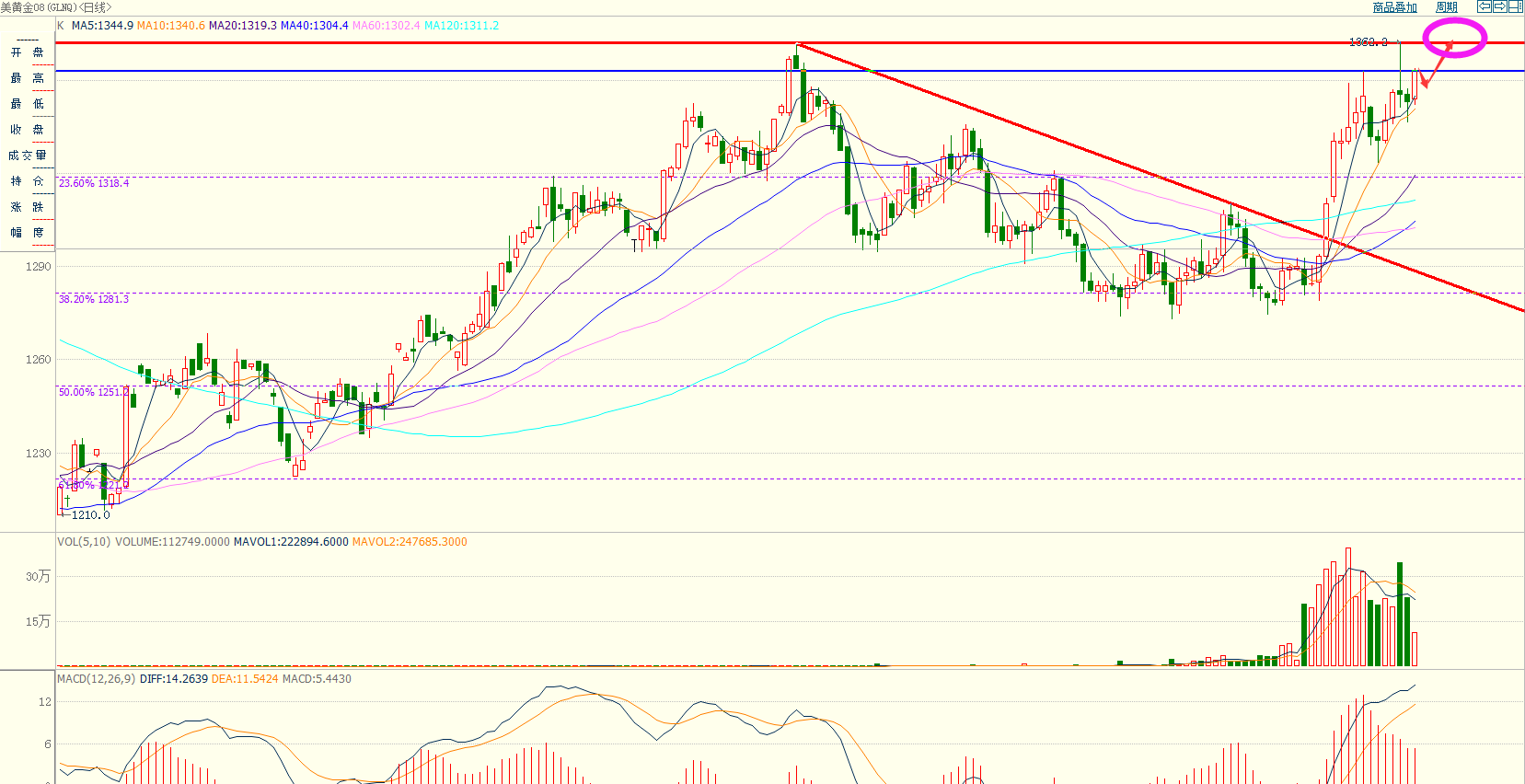The image size is (1525, 784).
Task: Select the MA10:1340.6 indicator label
Action: [171, 26]
